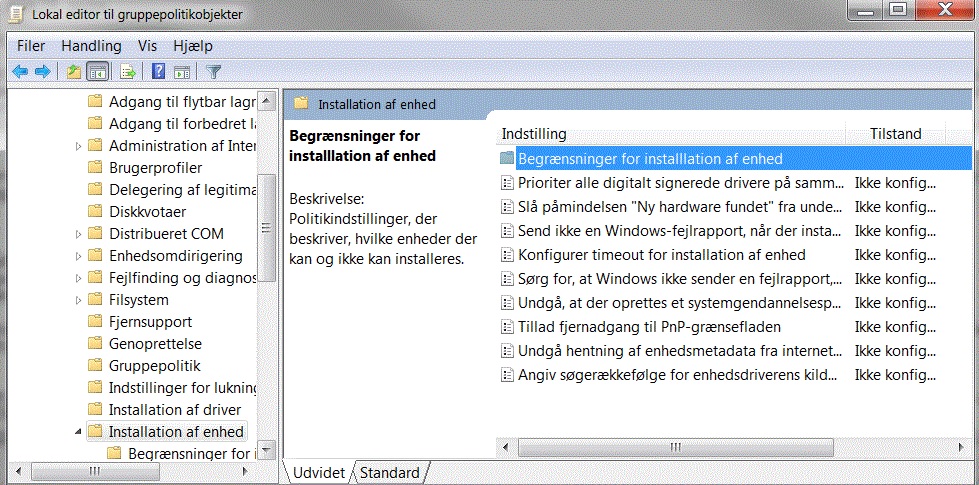Image resolution: width=979 pixels, height=485 pixels.
Task: Click the Back arrow in the toolbar
Action: [20, 72]
